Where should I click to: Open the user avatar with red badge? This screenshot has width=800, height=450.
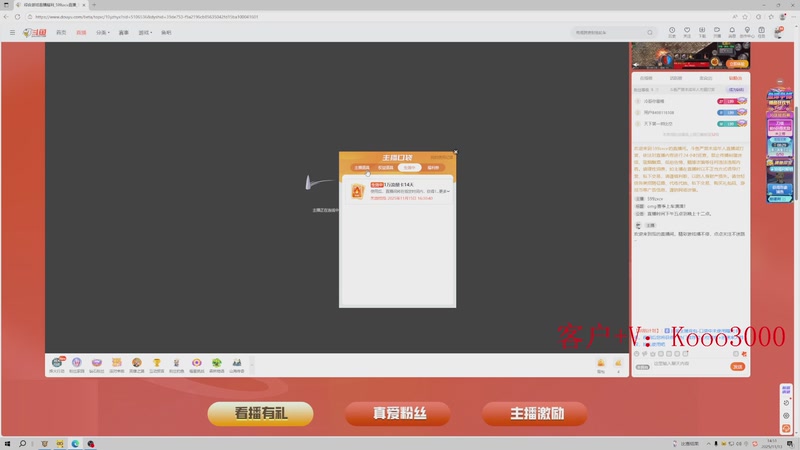(x=779, y=32)
